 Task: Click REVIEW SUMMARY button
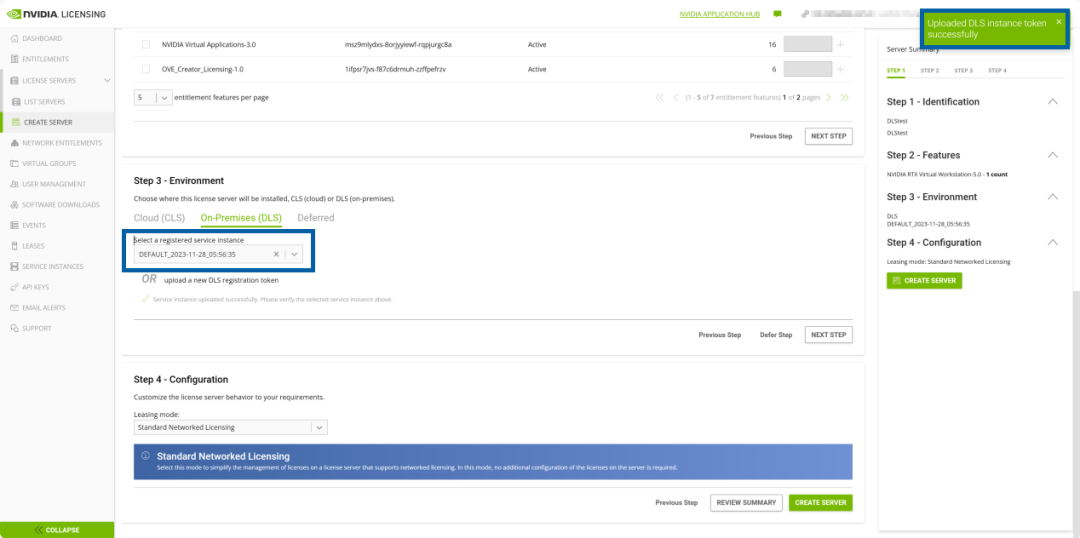[747, 503]
